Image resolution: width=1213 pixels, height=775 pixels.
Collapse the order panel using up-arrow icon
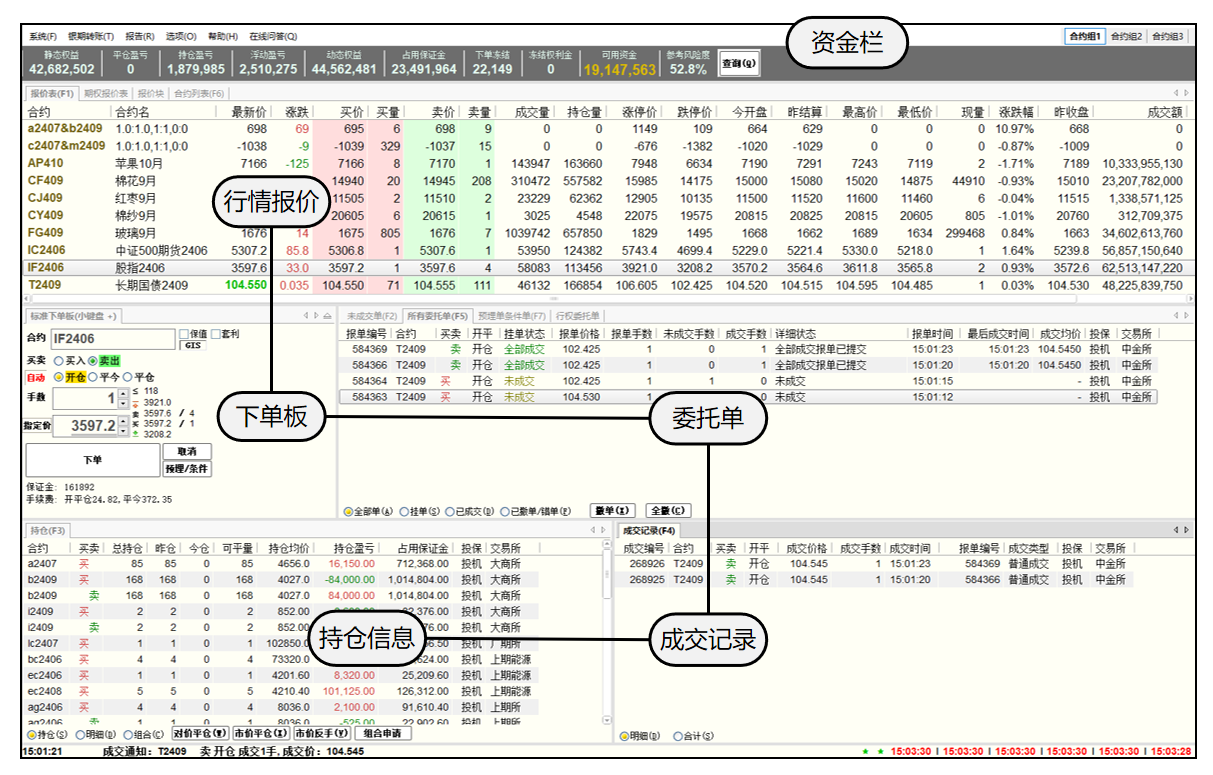(x=327, y=316)
